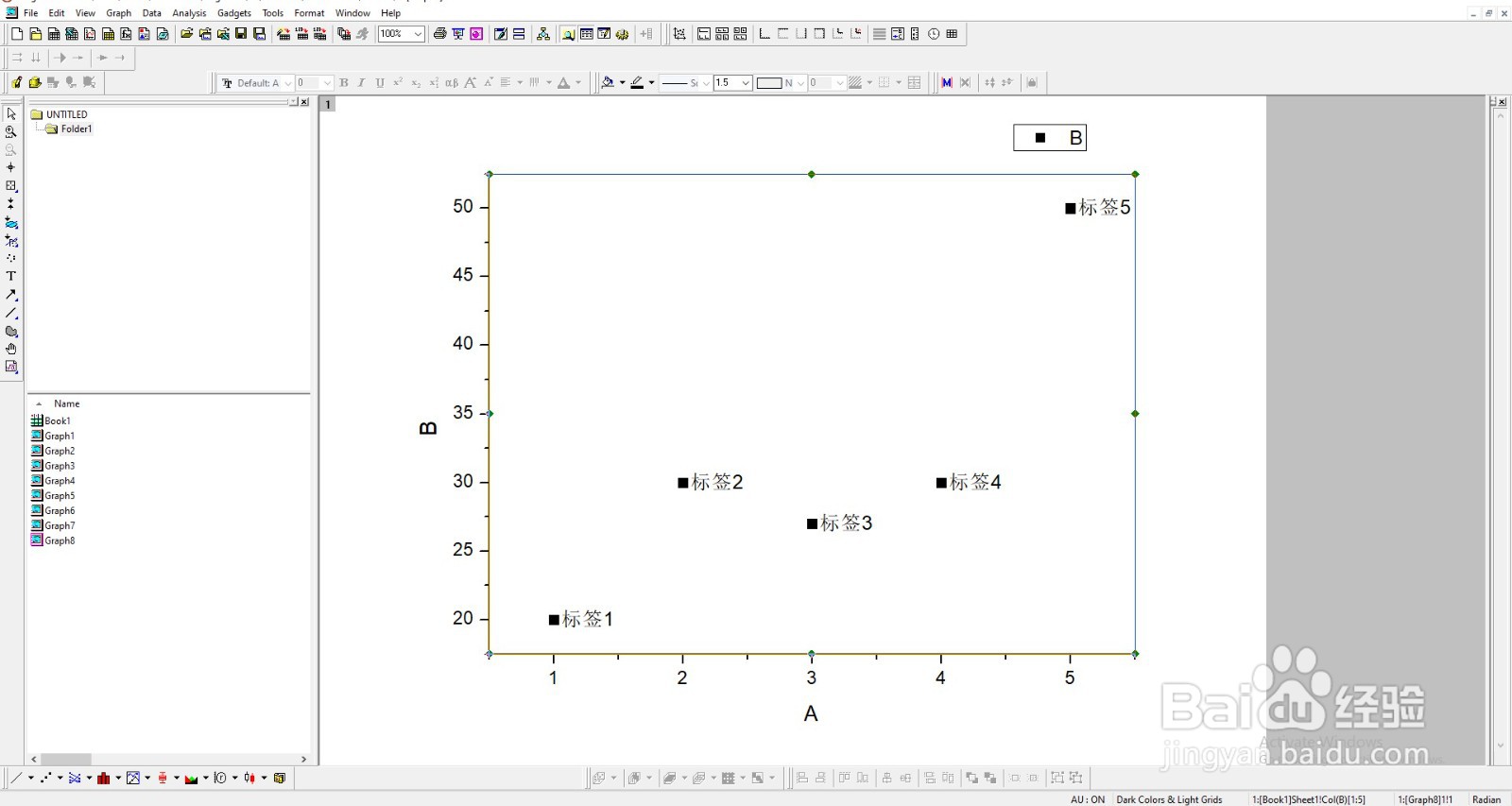1512x806 pixels.
Task: Select the Text tool
Action: 11,276
